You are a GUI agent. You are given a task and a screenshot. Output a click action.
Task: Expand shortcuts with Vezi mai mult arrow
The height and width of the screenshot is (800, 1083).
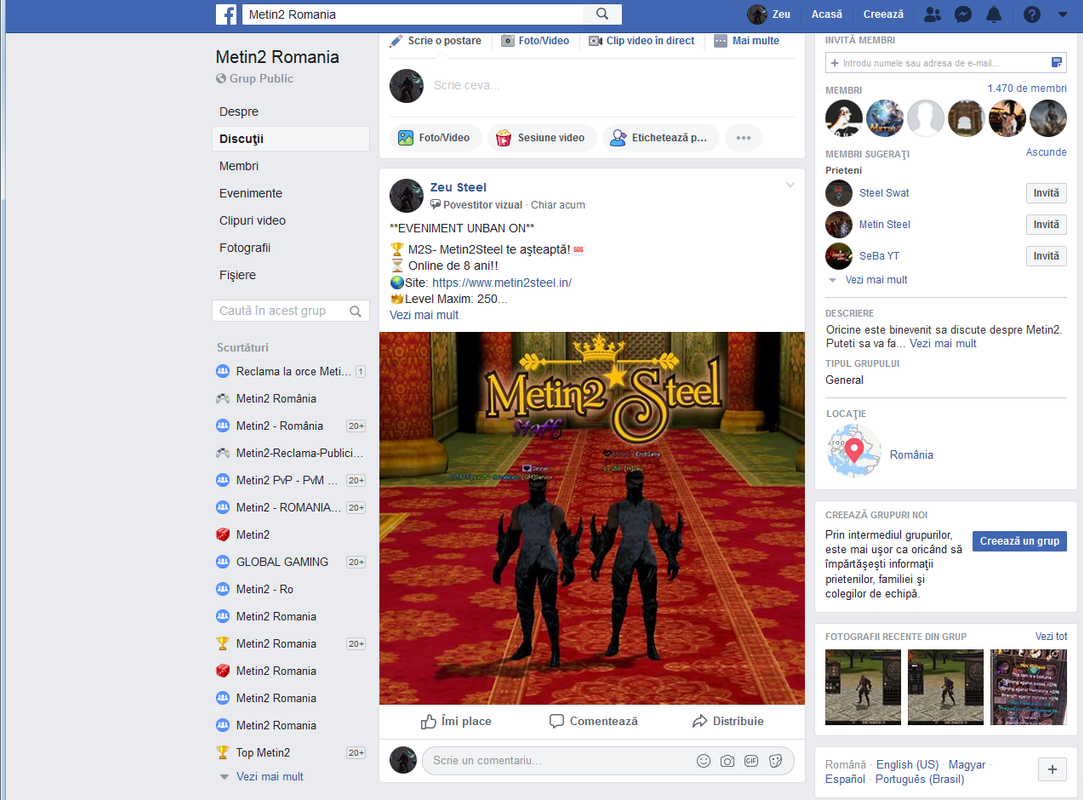click(x=262, y=777)
